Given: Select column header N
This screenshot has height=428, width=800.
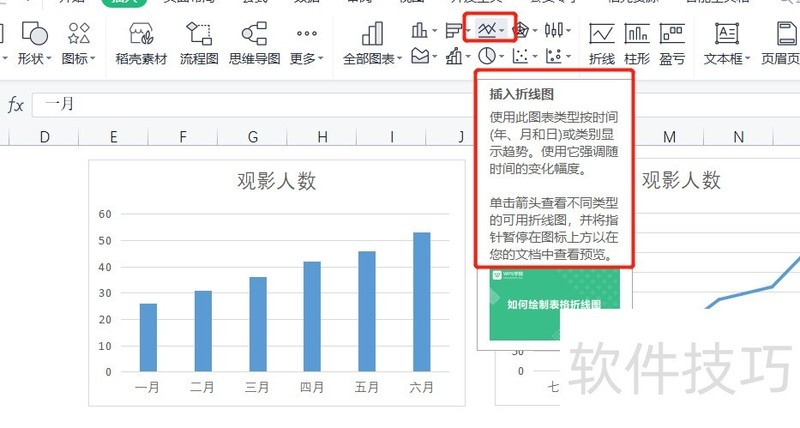Looking at the screenshot, I should [x=738, y=137].
